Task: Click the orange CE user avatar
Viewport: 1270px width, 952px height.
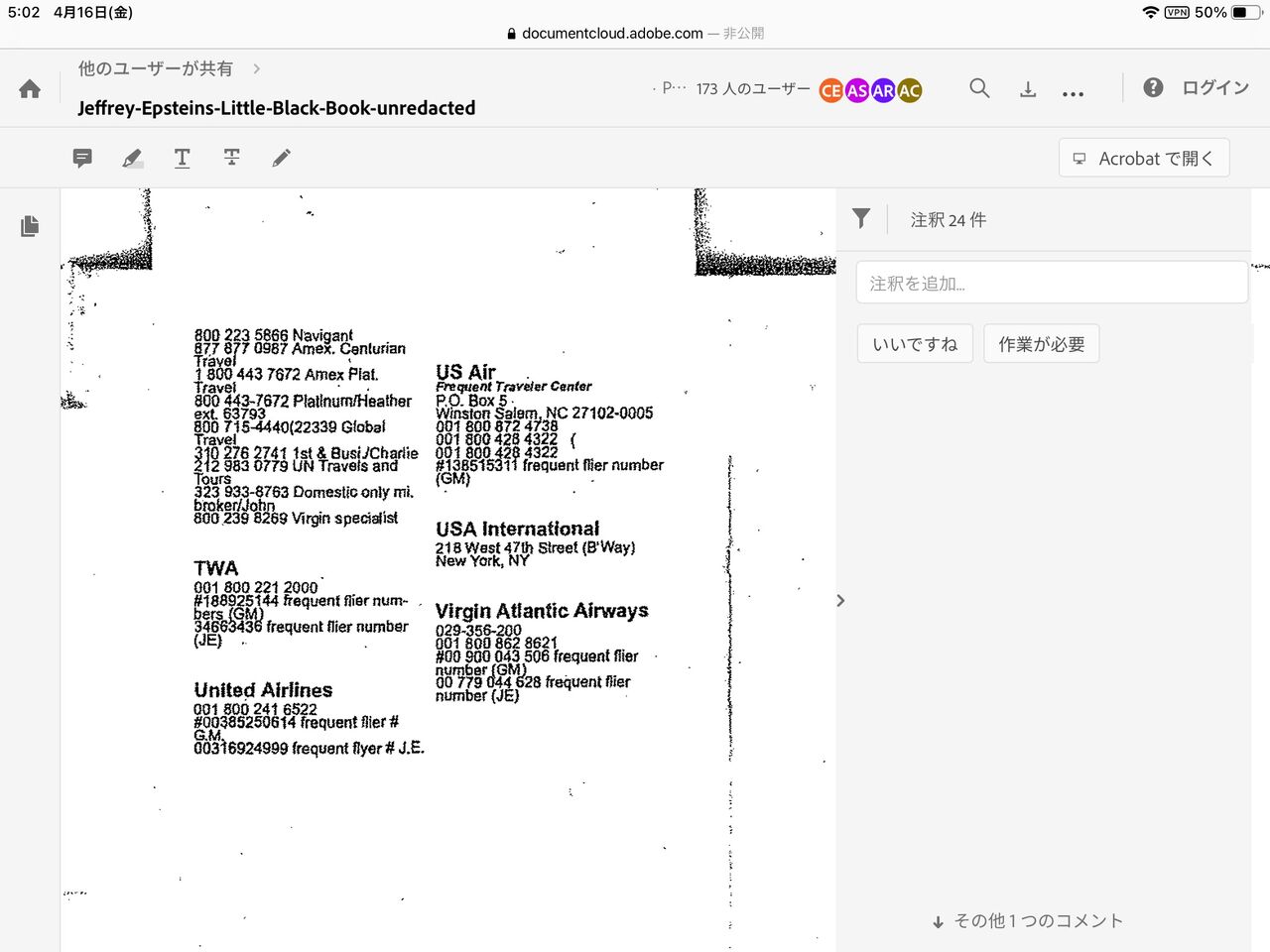Action: pos(831,90)
